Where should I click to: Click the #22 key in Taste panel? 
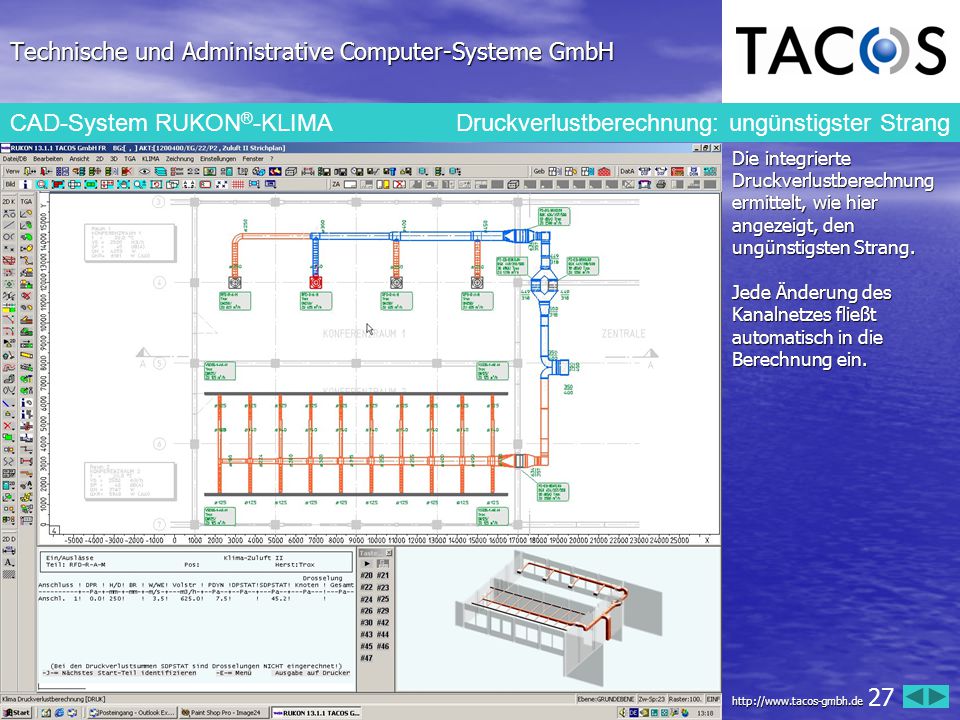(x=366, y=587)
